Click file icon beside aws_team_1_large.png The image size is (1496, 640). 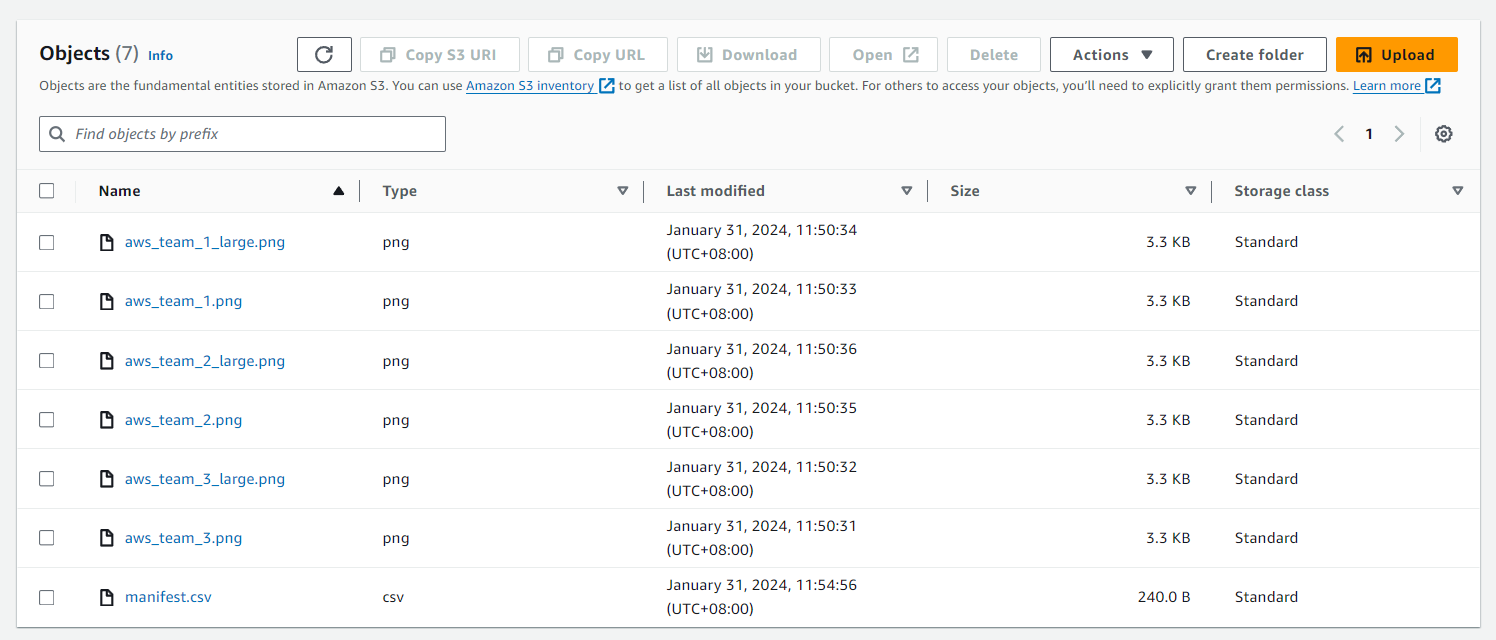pyautogui.click(x=107, y=242)
